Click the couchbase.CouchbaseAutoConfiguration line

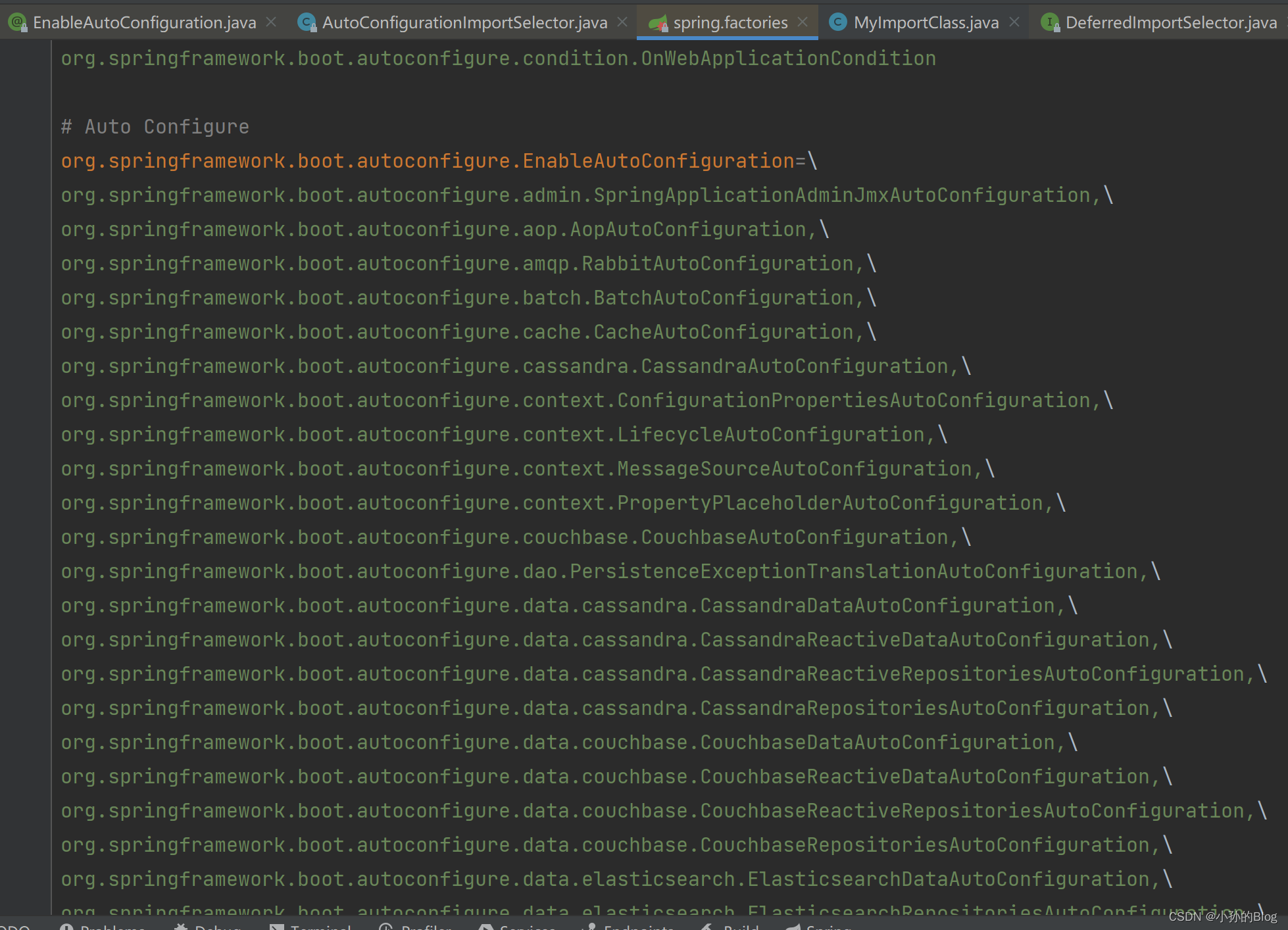[x=516, y=537]
